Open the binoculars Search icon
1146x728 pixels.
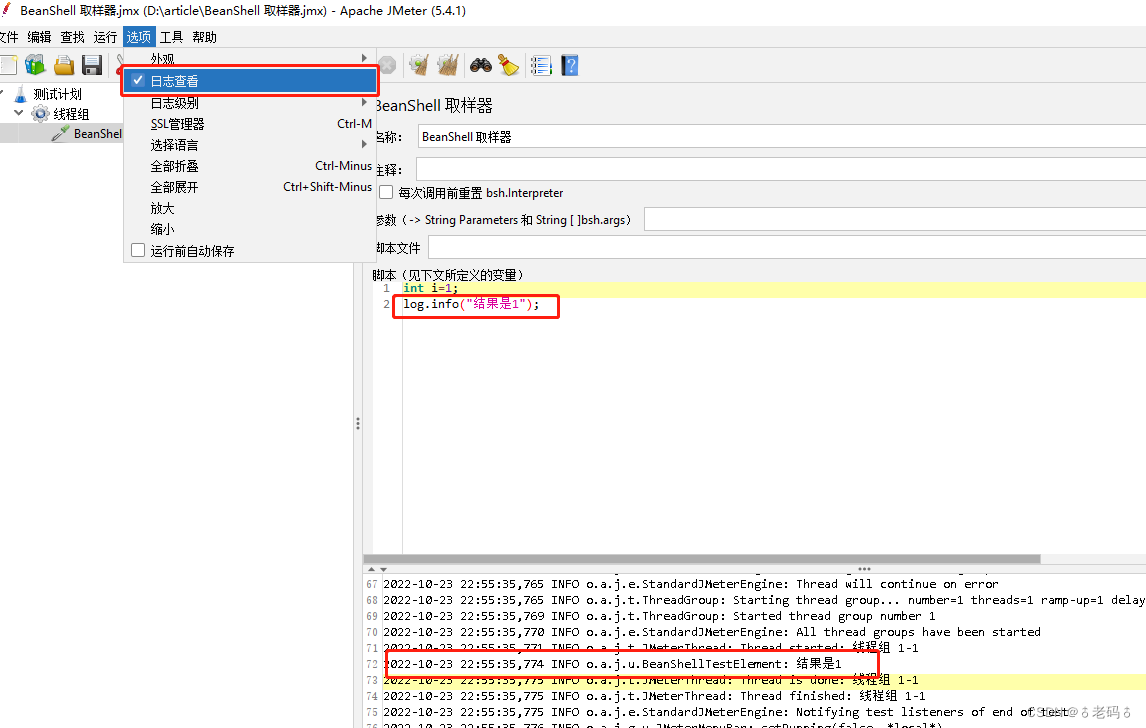[x=480, y=64]
